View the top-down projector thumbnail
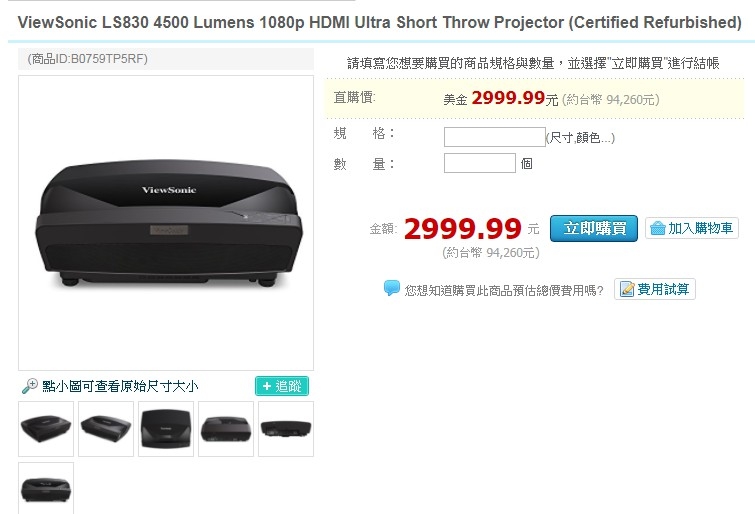755x514 pixels. [x=166, y=429]
